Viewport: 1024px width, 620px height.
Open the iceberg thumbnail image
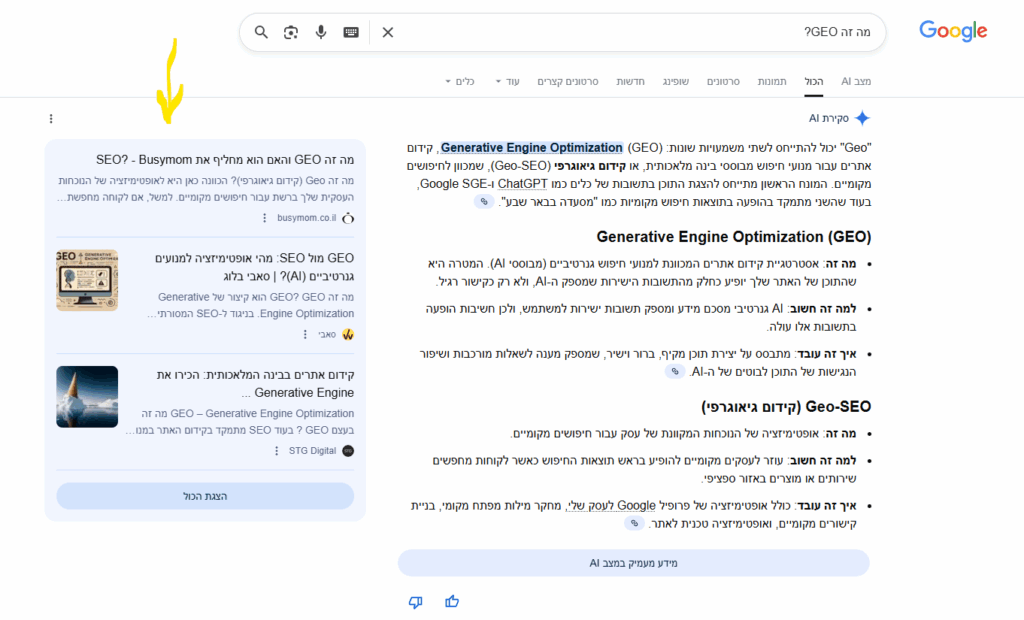point(87,397)
